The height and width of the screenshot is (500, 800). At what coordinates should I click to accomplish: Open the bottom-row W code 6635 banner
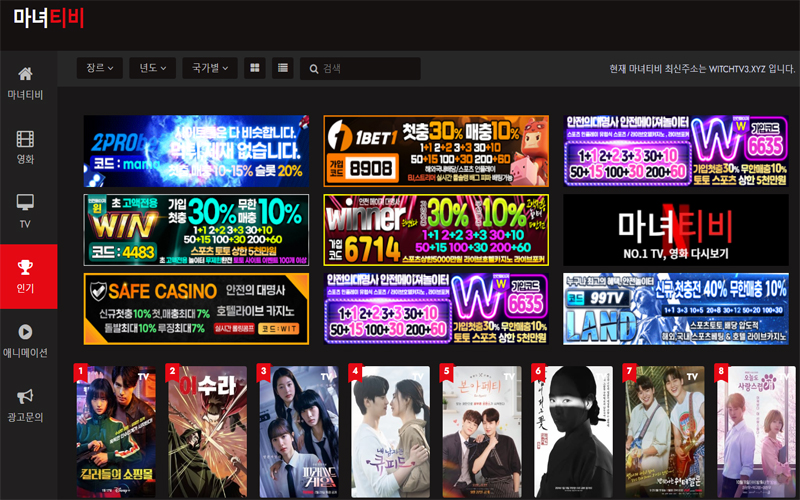pos(436,309)
